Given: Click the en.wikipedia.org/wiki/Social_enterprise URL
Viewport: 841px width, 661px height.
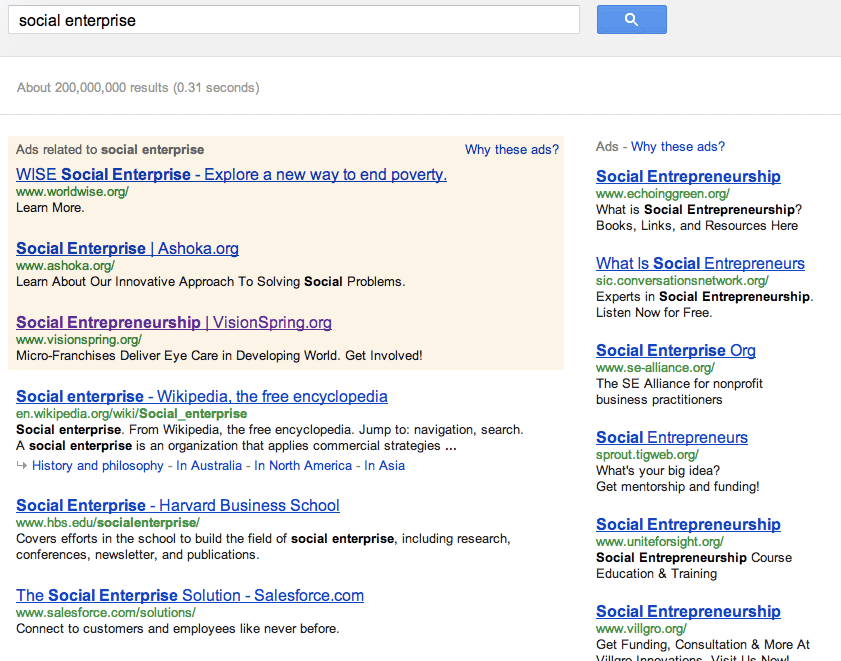Looking at the screenshot, I should (131, 414).
